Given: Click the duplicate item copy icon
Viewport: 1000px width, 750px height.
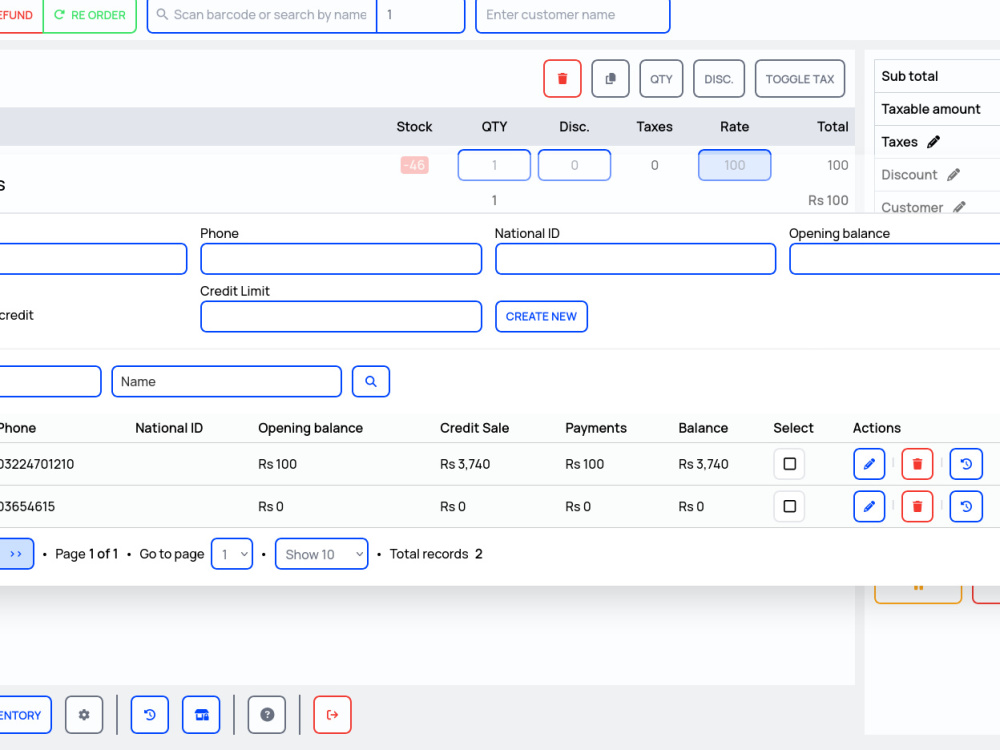Looking at the screenshot, I should pos(610,78).
